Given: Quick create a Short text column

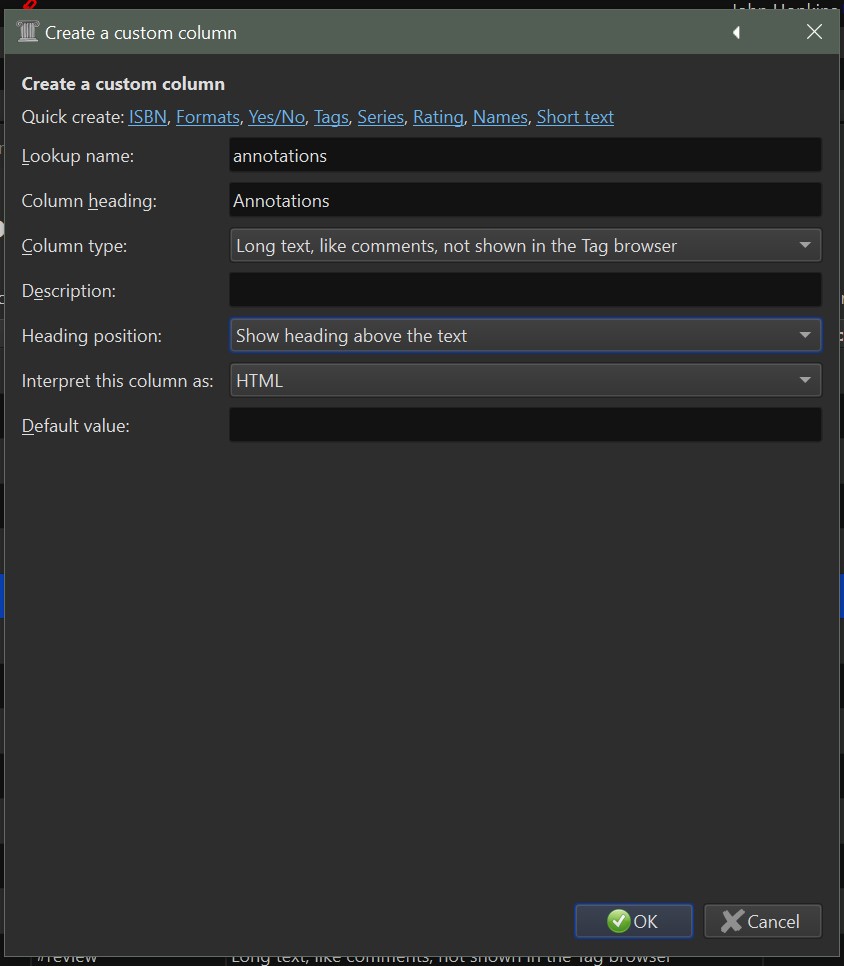Looking at the screenshot, I should point(575,117).
